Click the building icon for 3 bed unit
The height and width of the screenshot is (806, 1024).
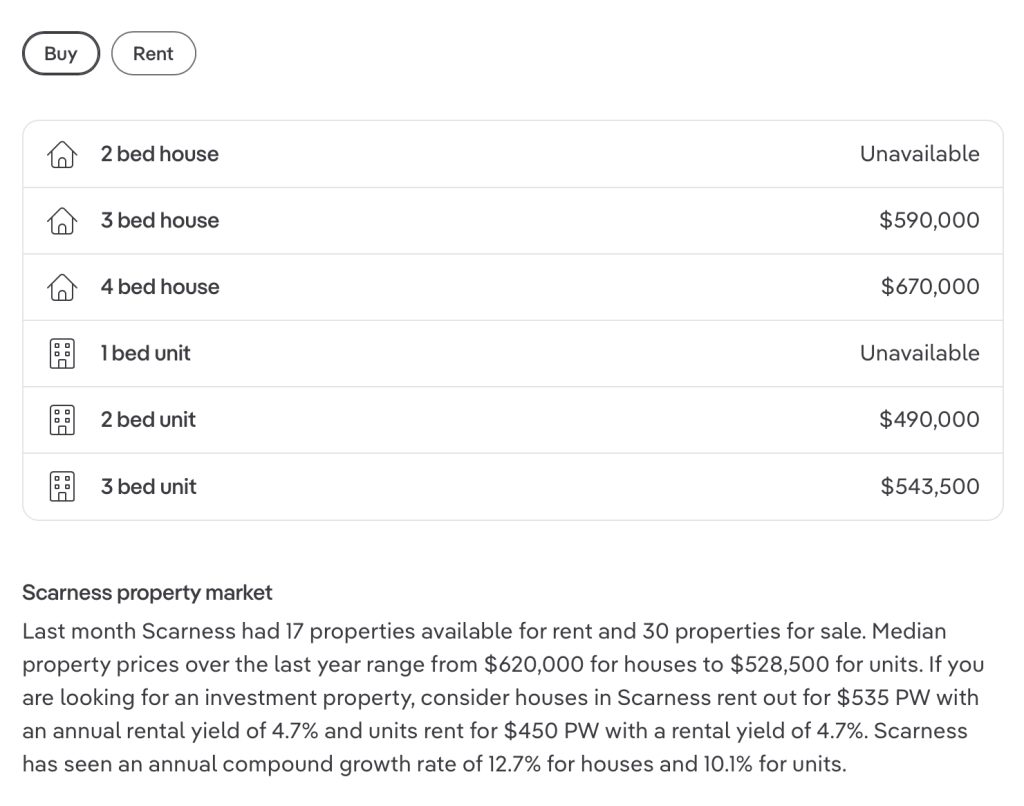point(62,487)
